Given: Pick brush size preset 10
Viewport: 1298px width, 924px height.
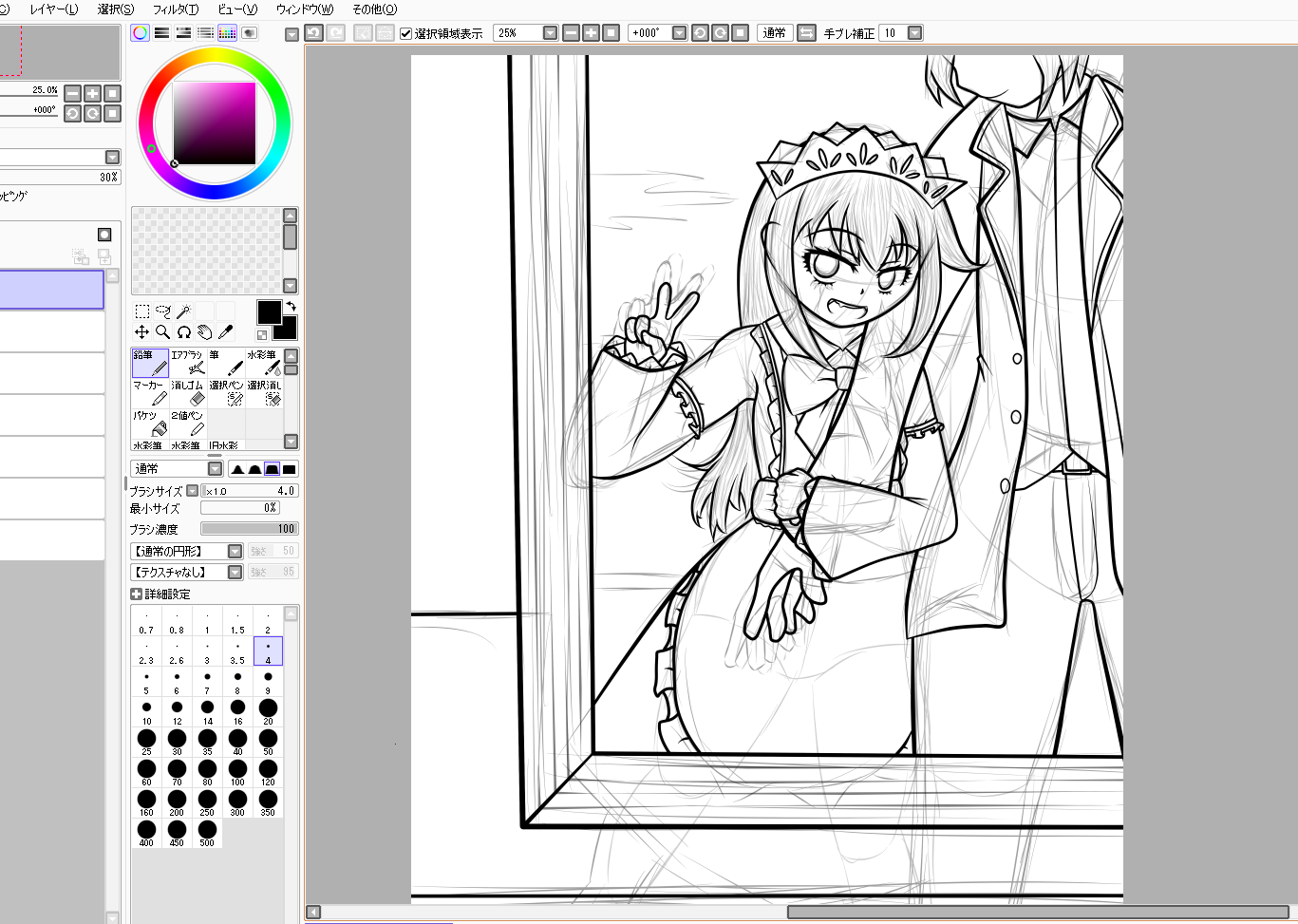Looking at the screenshot, I should click(146, 712).
